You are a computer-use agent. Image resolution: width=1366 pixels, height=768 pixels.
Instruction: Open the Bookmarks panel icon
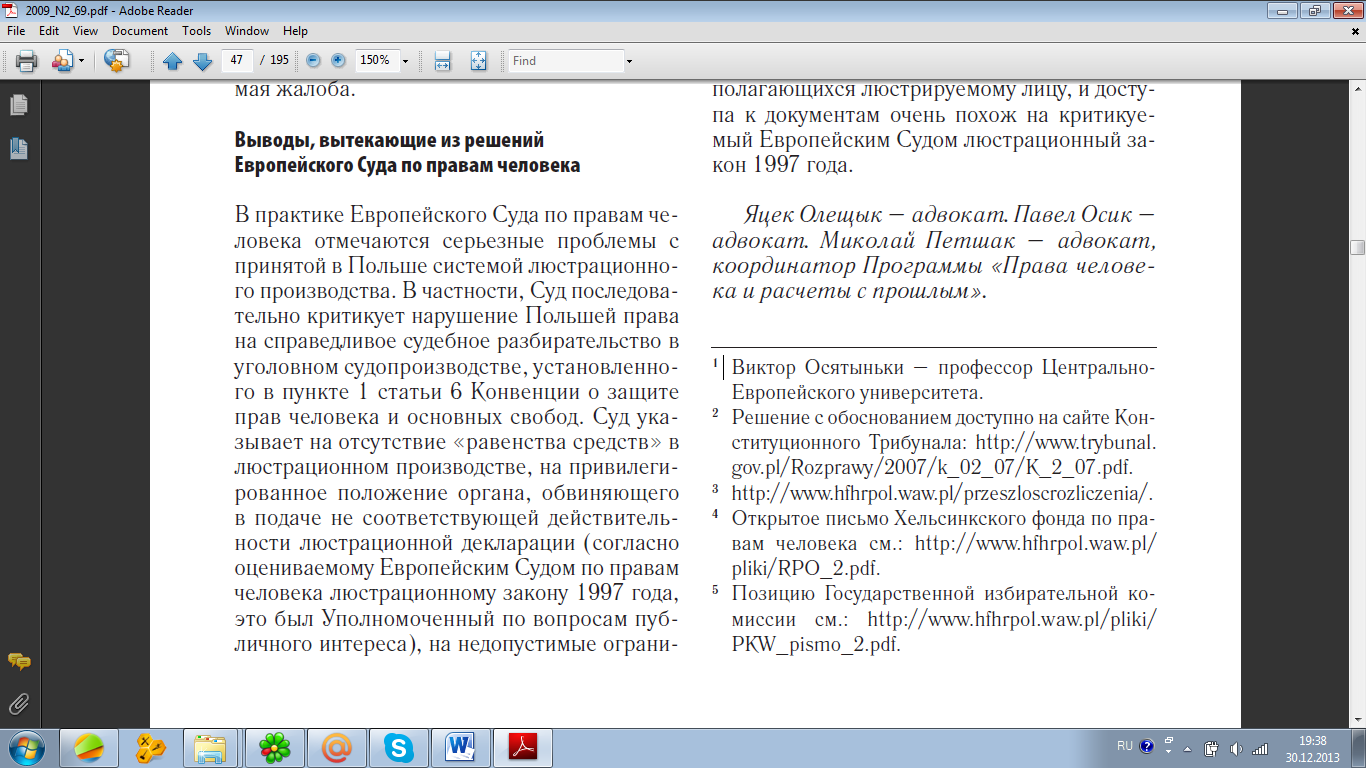(18, 149)
